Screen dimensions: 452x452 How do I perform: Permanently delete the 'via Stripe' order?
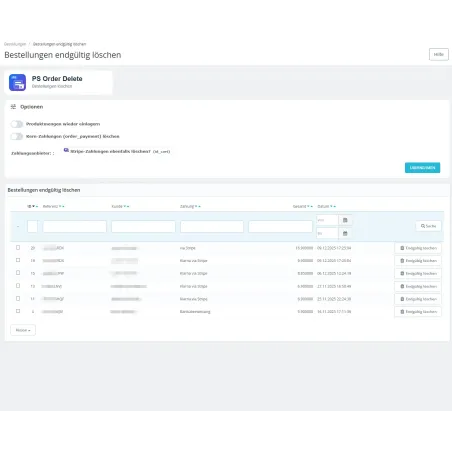pyautogui.click(x=418, y=248)
